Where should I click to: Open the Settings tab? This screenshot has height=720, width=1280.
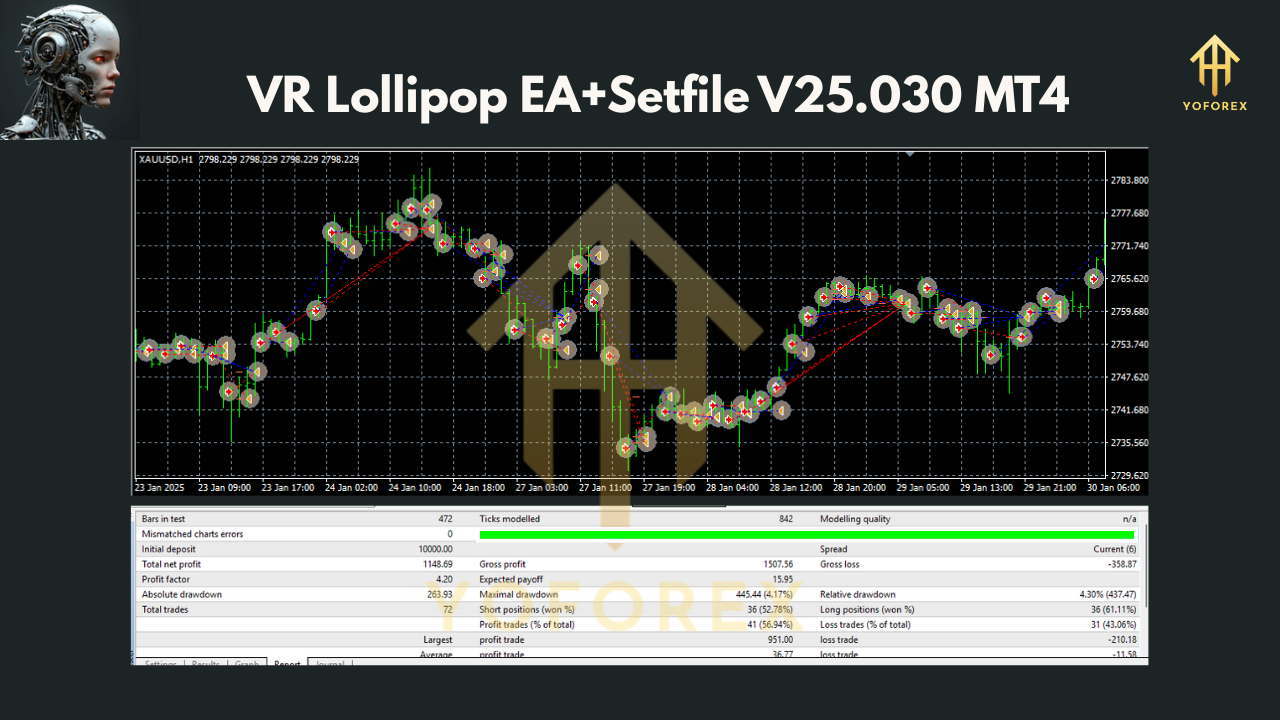(x=160, y=663)
